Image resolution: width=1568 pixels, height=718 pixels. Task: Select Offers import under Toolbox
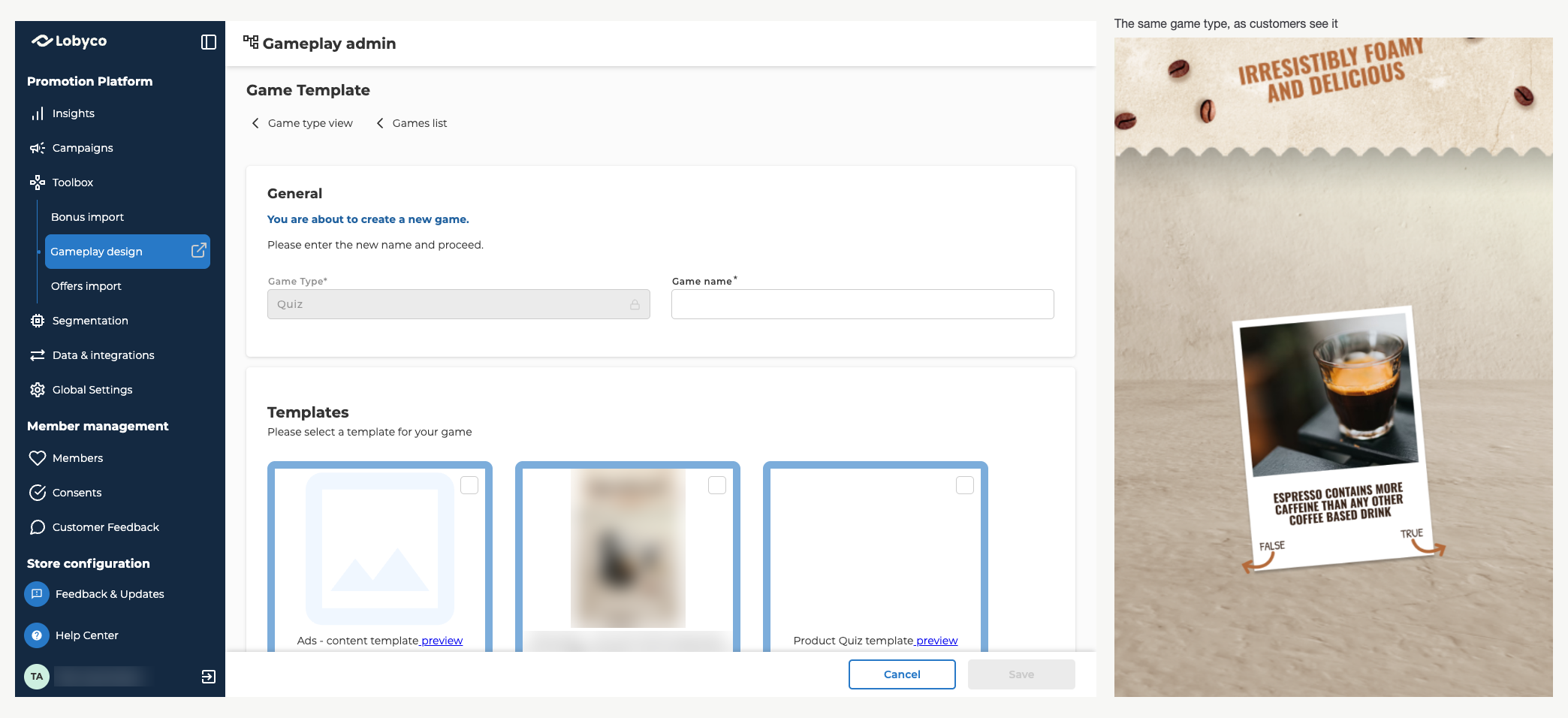[x=86, y=286]
